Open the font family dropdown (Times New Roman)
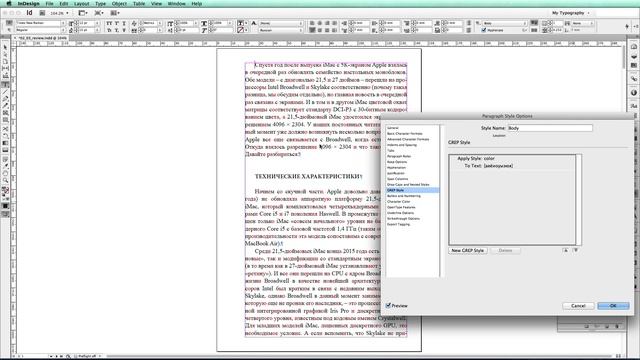The image size is (640, 360). 40,23
